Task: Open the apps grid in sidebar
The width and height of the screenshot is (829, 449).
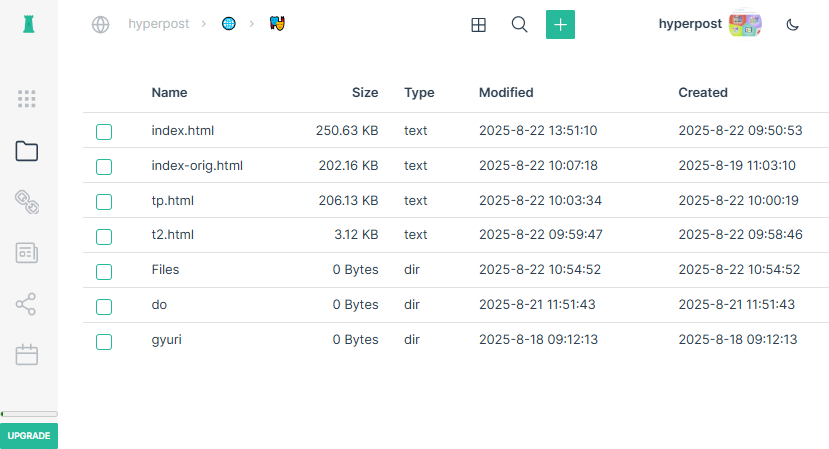Action: (26, 99)
